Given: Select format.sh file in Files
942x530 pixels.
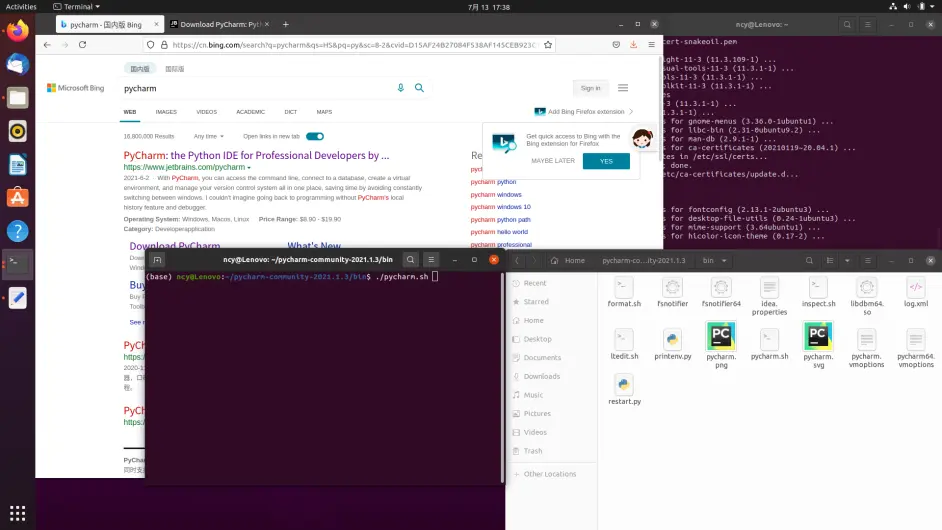Looking at the screenshot, I should point(624,293).
